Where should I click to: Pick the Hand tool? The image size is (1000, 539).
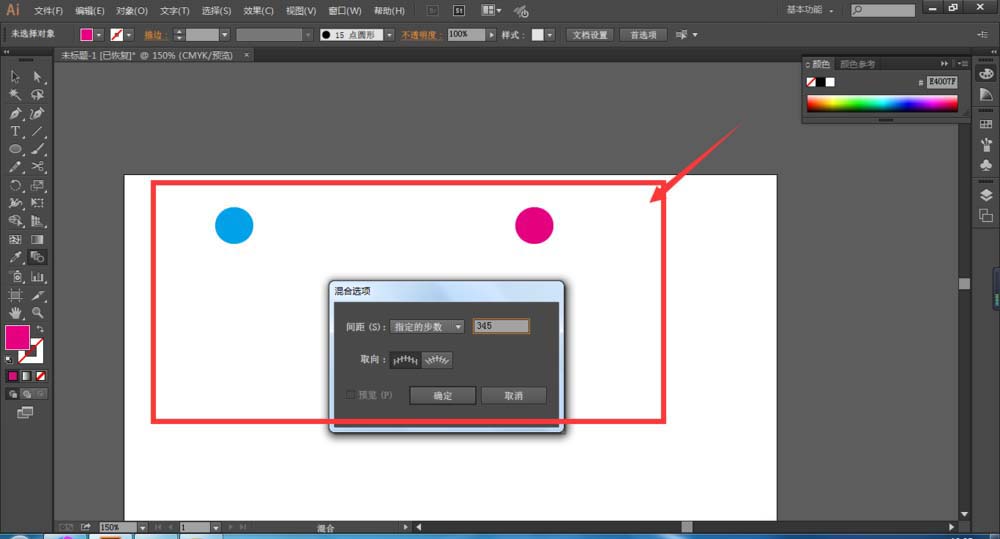click(x=16, y=312)
